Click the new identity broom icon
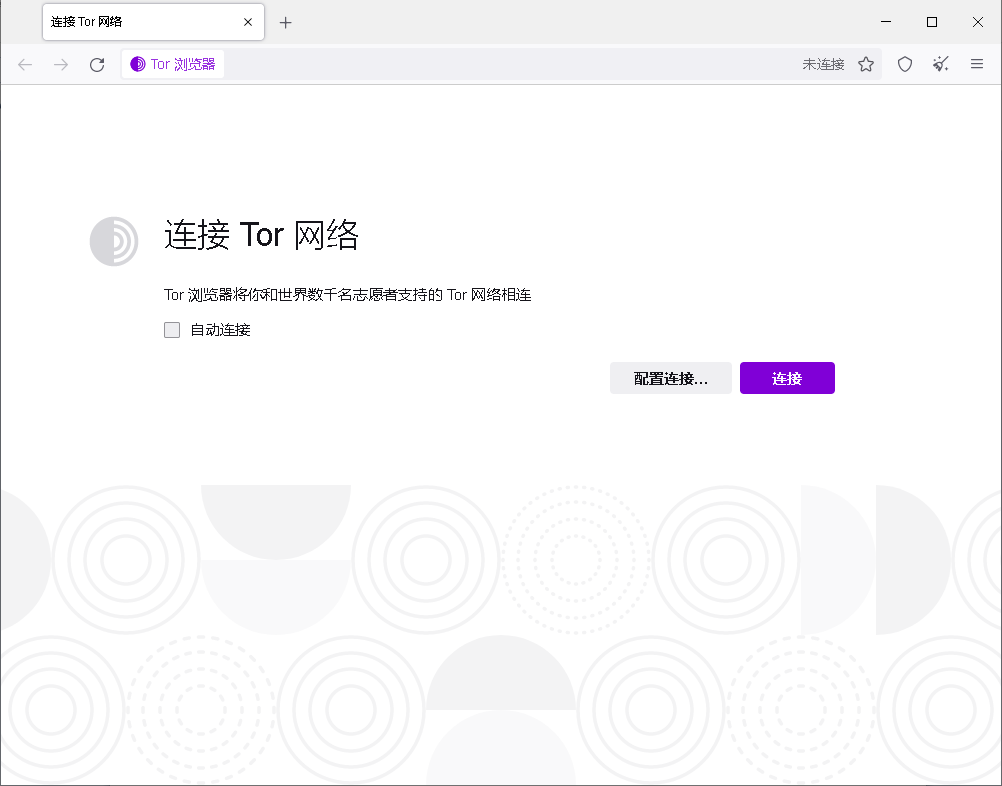 (941, 64)
